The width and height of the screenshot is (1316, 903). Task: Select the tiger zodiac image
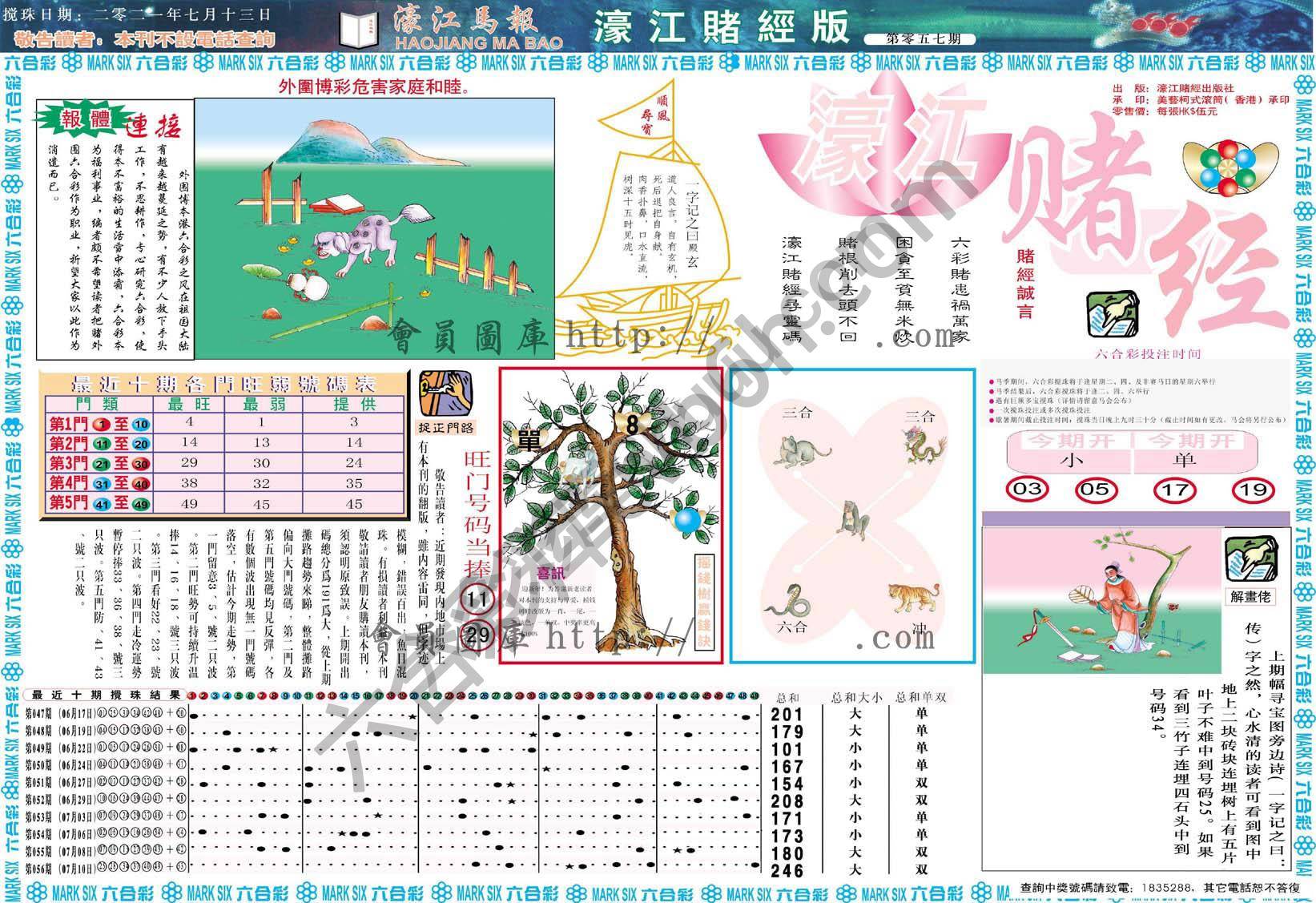[915, 598]
